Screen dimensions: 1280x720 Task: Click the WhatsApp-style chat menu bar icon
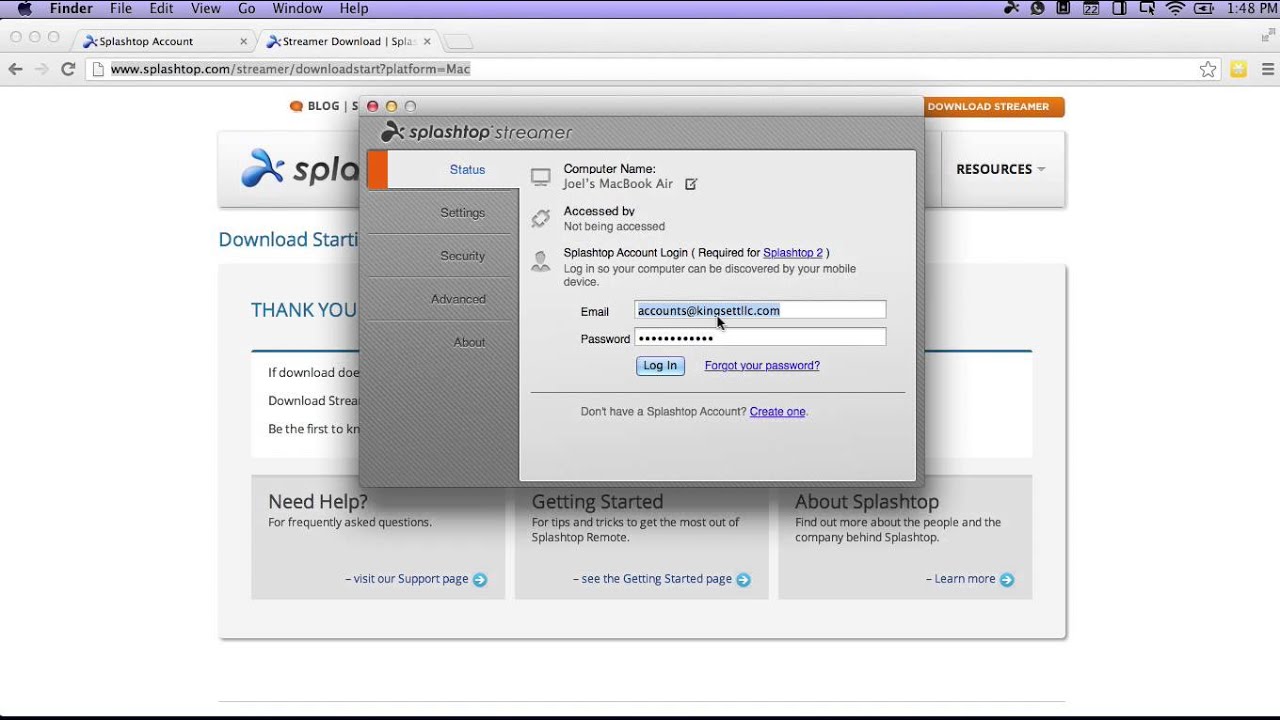(x=1038, y=8)
